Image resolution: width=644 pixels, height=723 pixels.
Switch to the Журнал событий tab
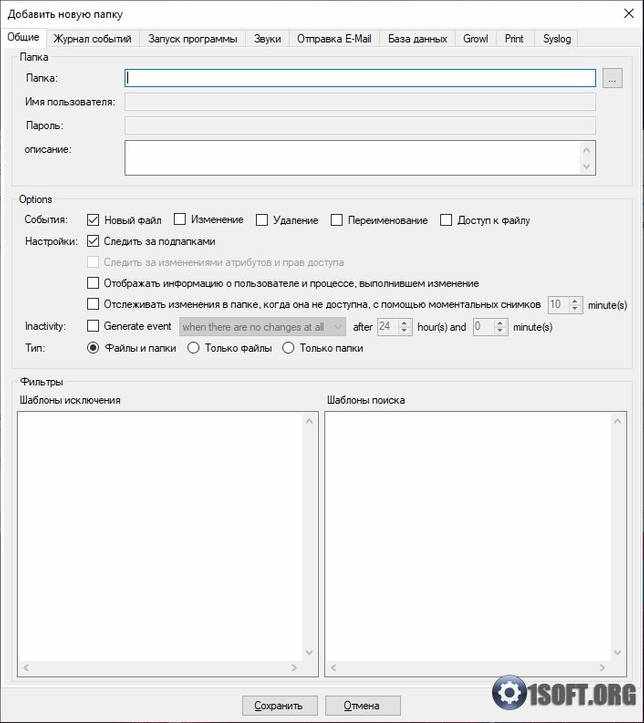[92, 39]
